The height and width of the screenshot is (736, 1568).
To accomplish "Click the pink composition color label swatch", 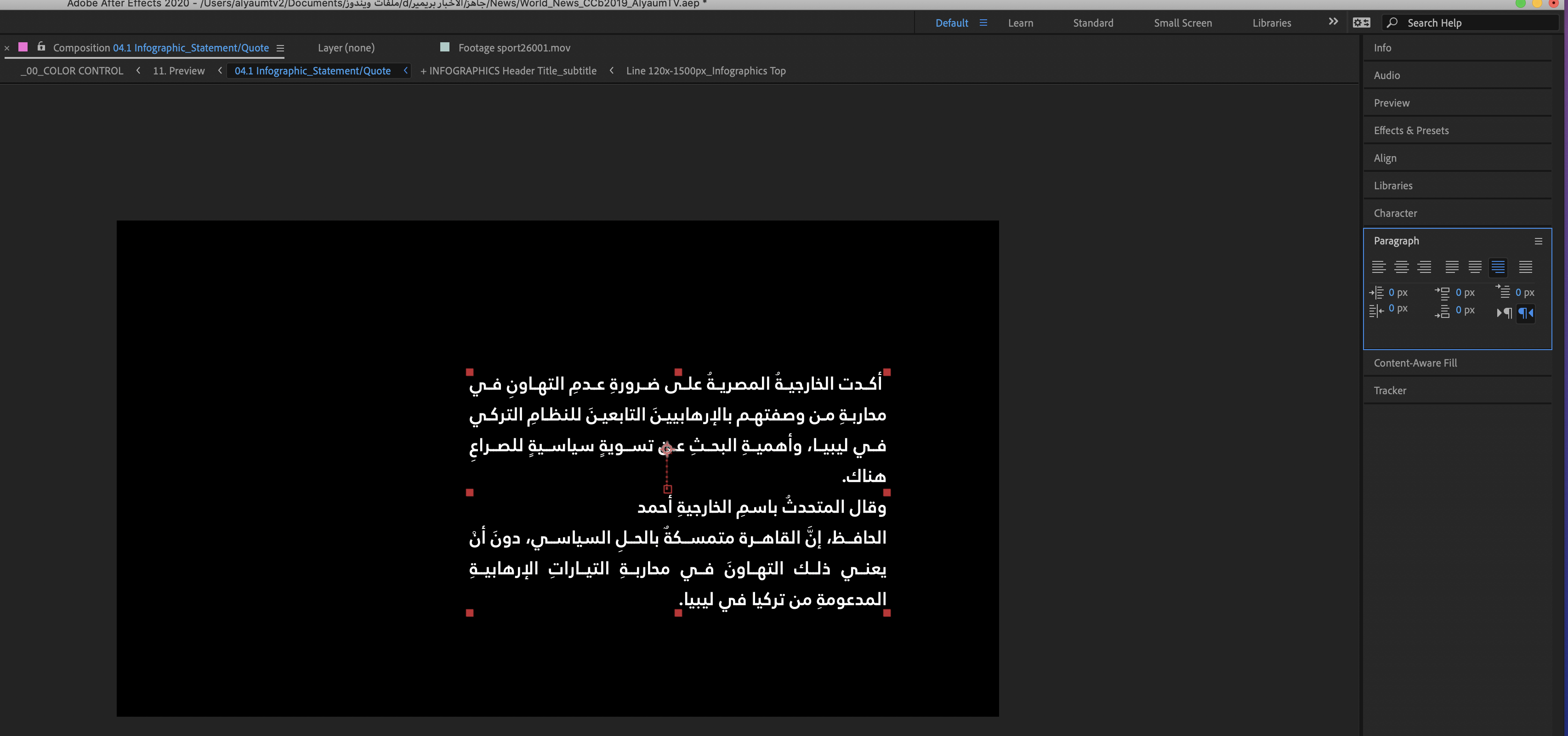I will (x=23, y=47).
